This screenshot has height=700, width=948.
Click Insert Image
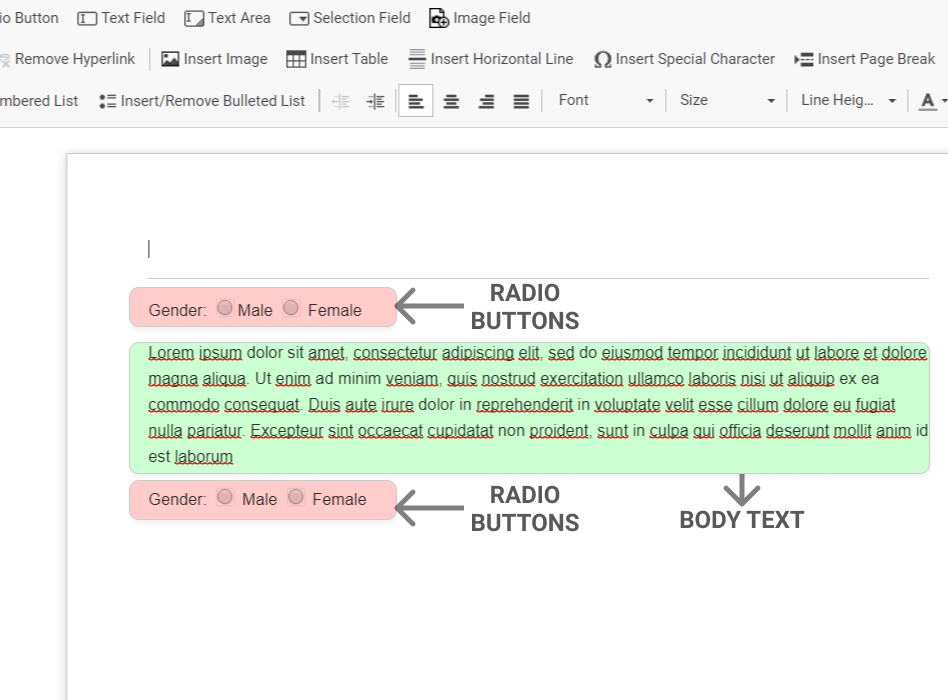[x=215, y=59]
